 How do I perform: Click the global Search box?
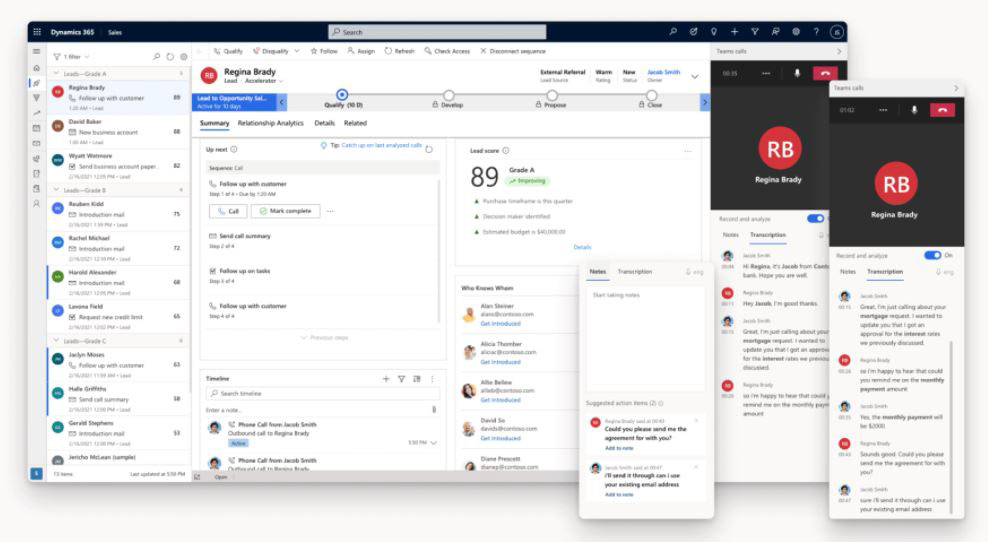437,32
